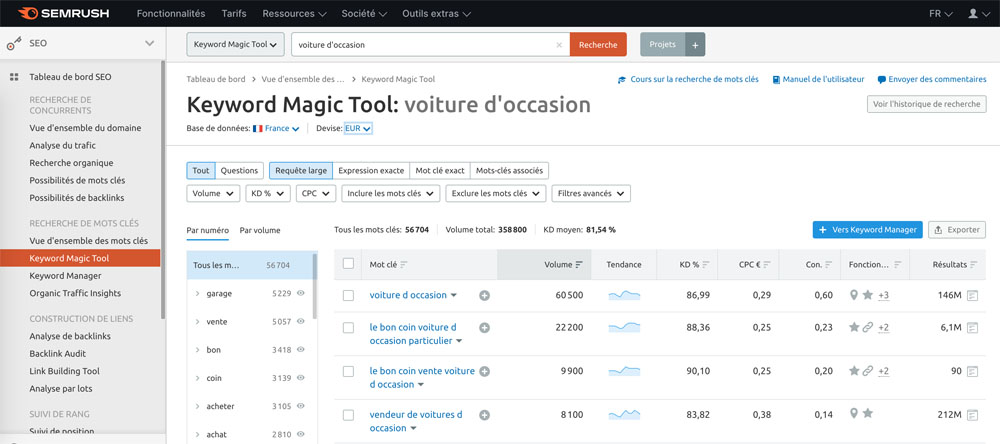Sort by the Mot clé column icon
Image resolution: width=1000 pixels, height=444 pixels.
pos(404,265)
